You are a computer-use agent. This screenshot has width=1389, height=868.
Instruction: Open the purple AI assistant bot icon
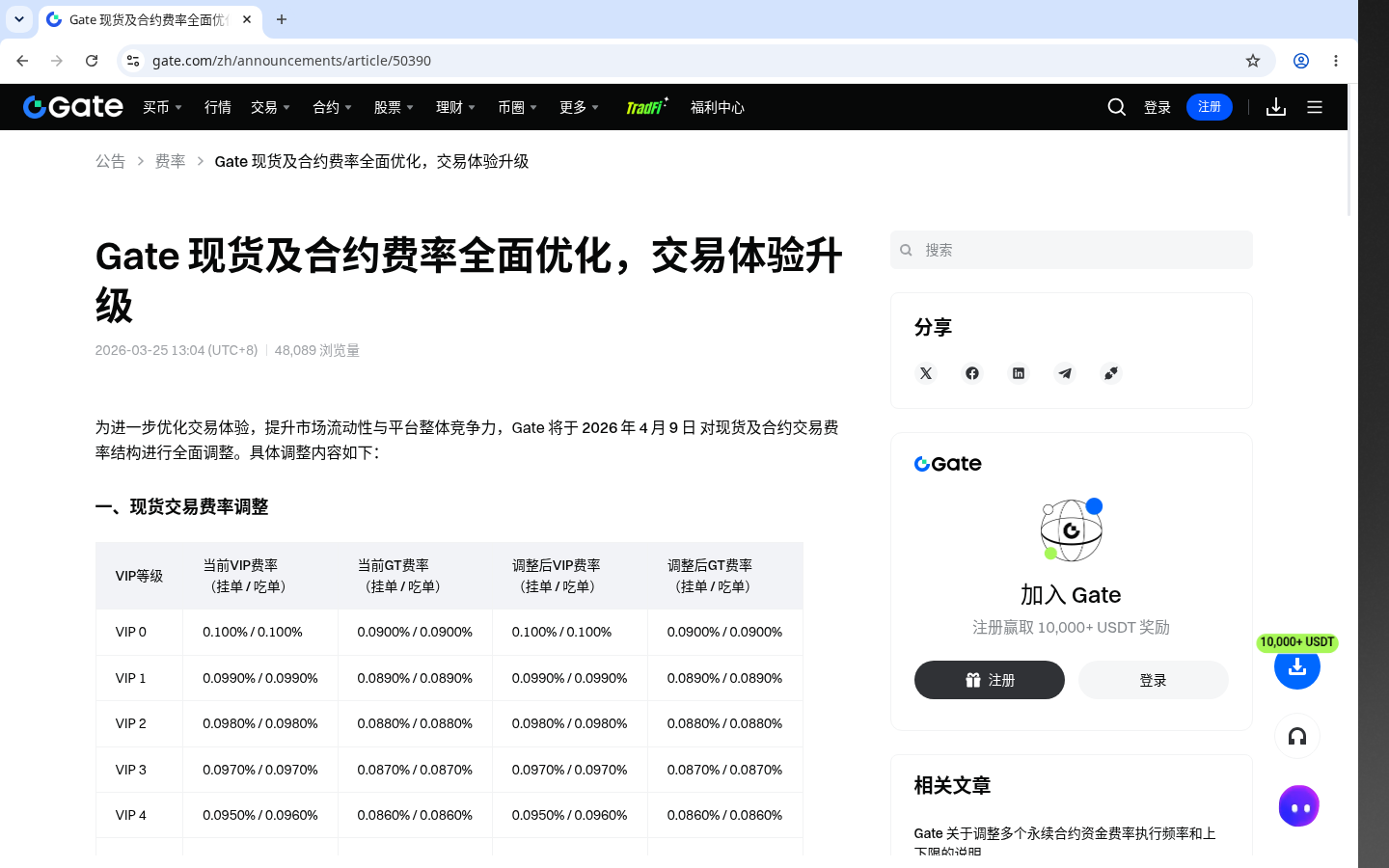tap(1299, 806)
